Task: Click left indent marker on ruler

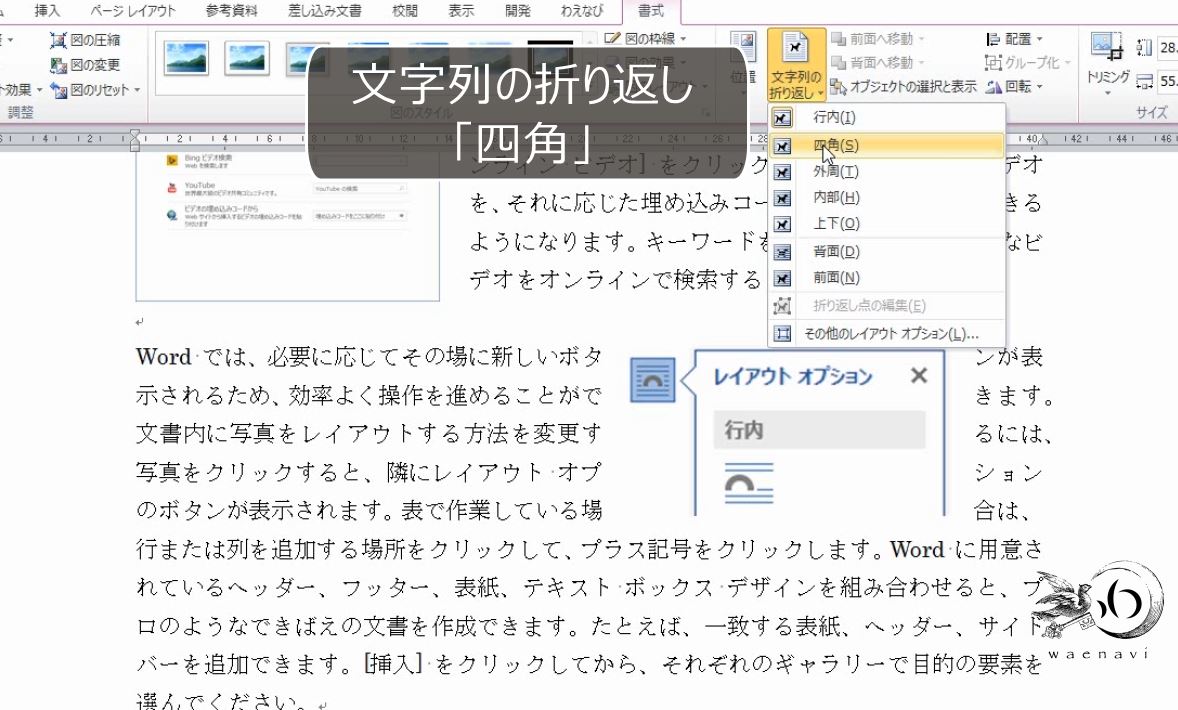Action: (x=134, y=140)
